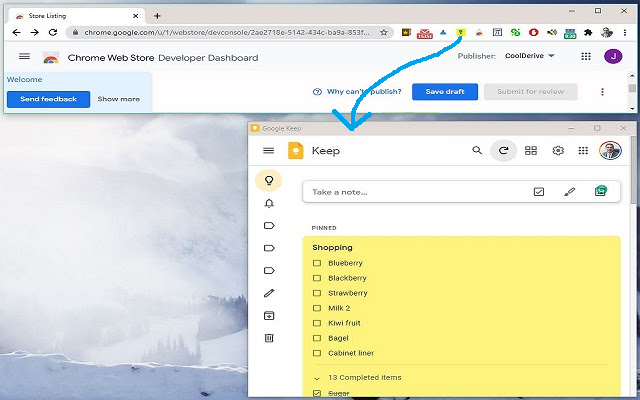Open Archive in Keep sidebar
Screen dimensions: 640x400
[x=269, y=316]
